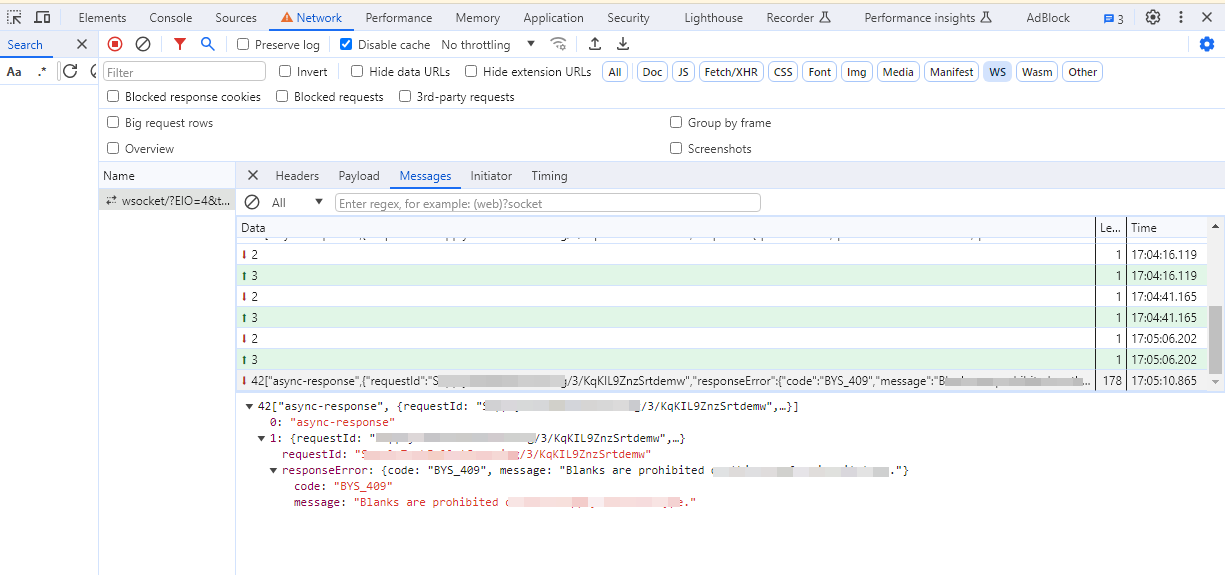The image size is (1225, 575).
Task: Enable the Preserve log checkbox
Action: click(x=243, y=45)
